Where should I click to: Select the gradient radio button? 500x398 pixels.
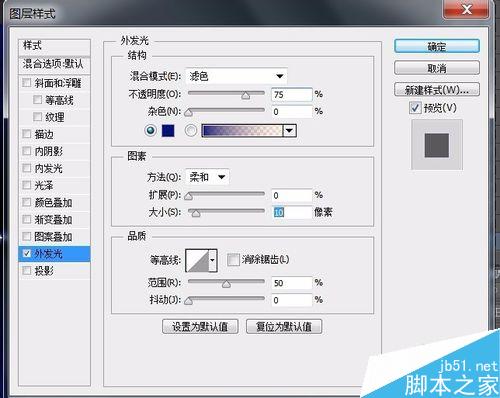click(x=191, y=130)
